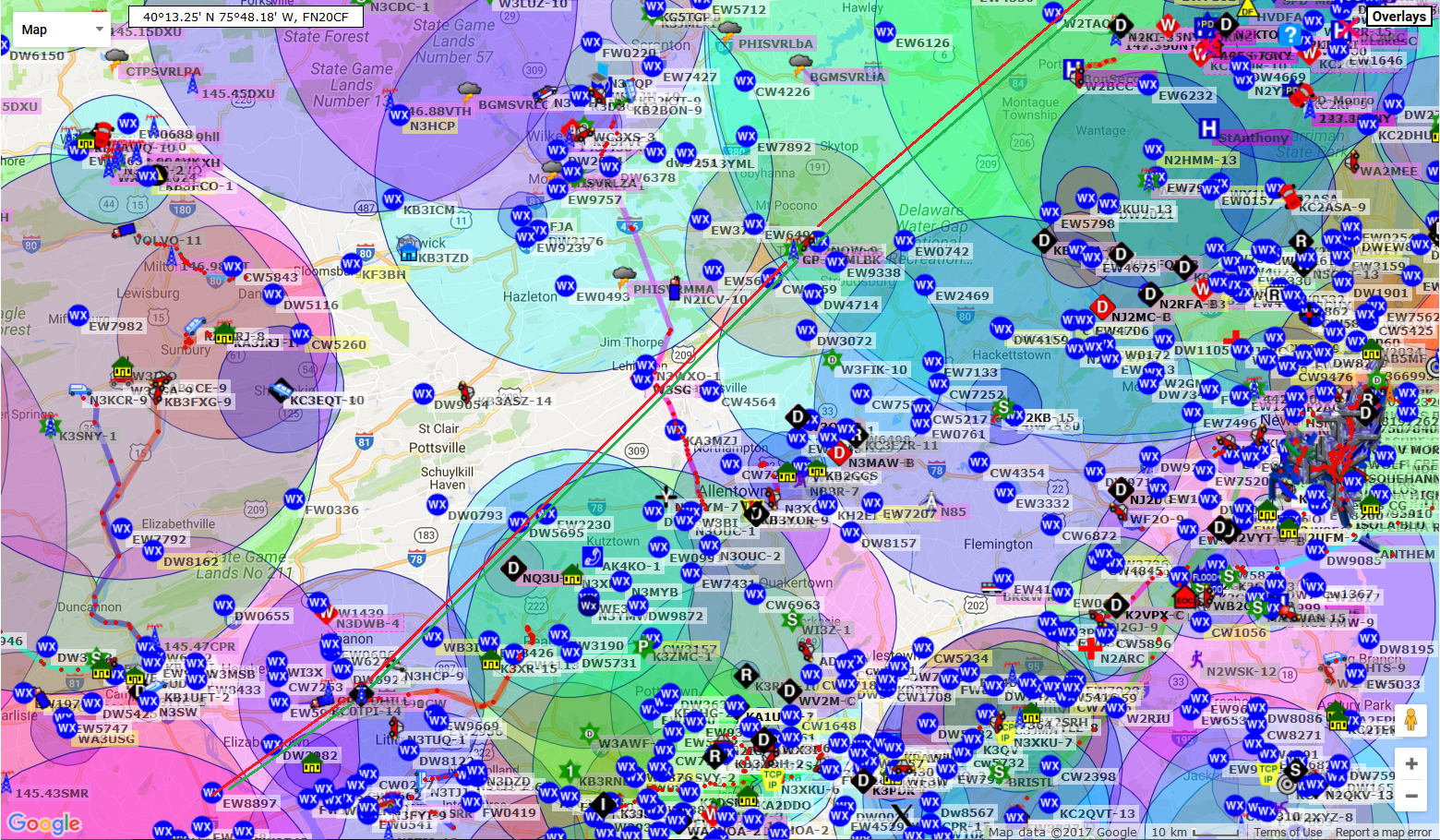The height and width of the screenshot is (840, 1440).
Task: Select the VOLVO-11 truck icon
Action: [x=123, y=231]
